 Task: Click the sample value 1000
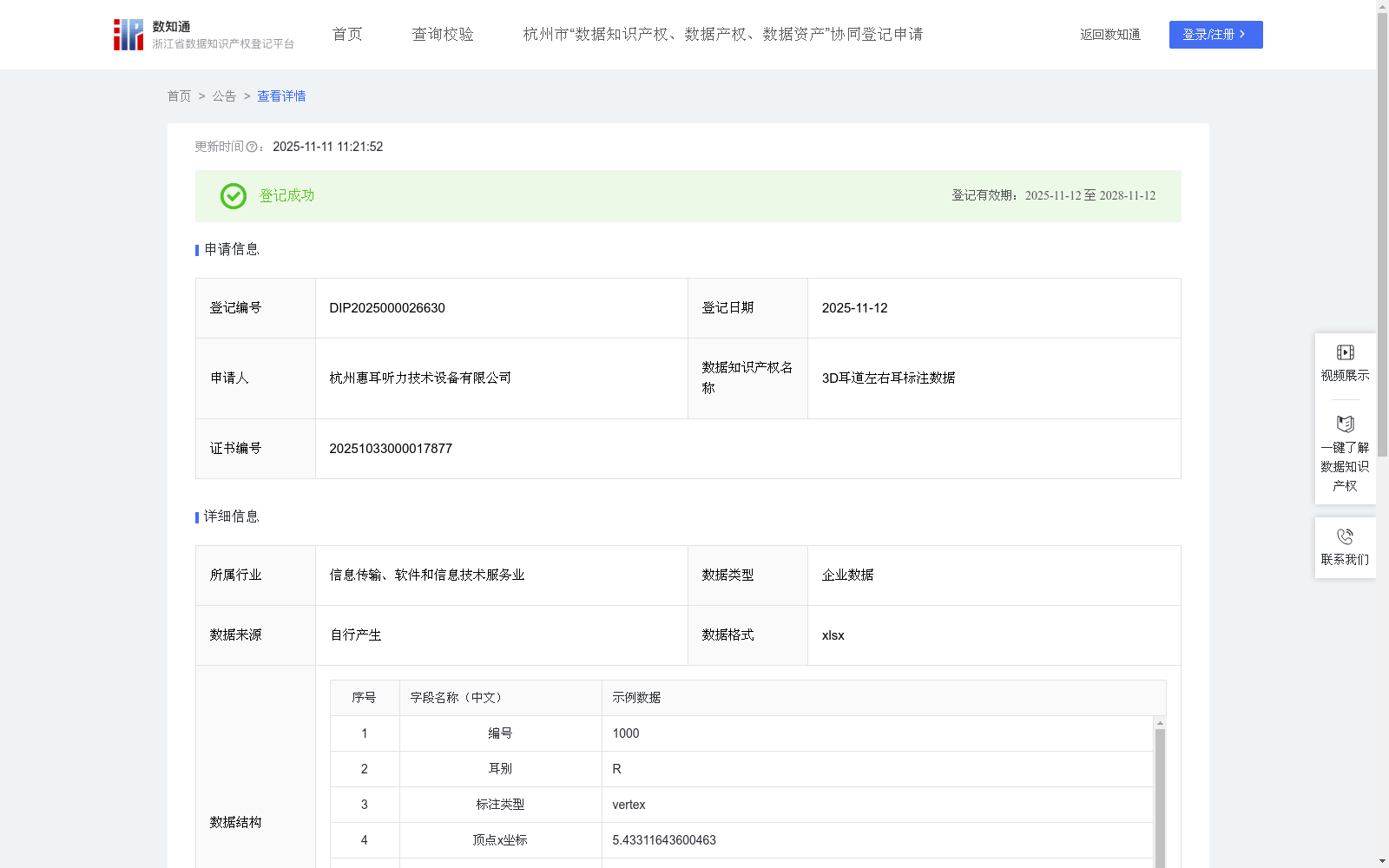(626, 733)
